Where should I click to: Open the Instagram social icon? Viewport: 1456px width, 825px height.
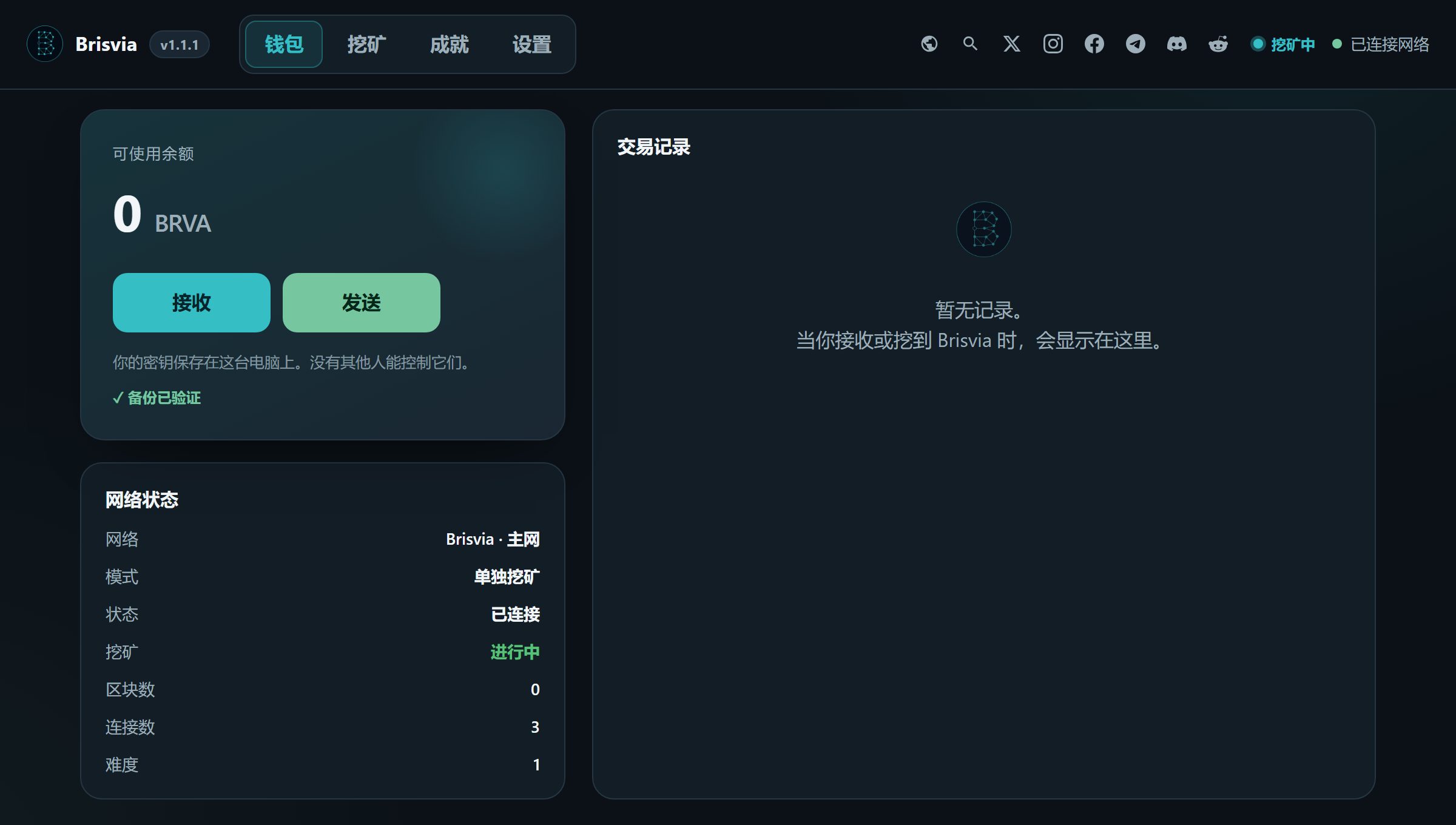pyautogui.click(x=1053, y=44)
